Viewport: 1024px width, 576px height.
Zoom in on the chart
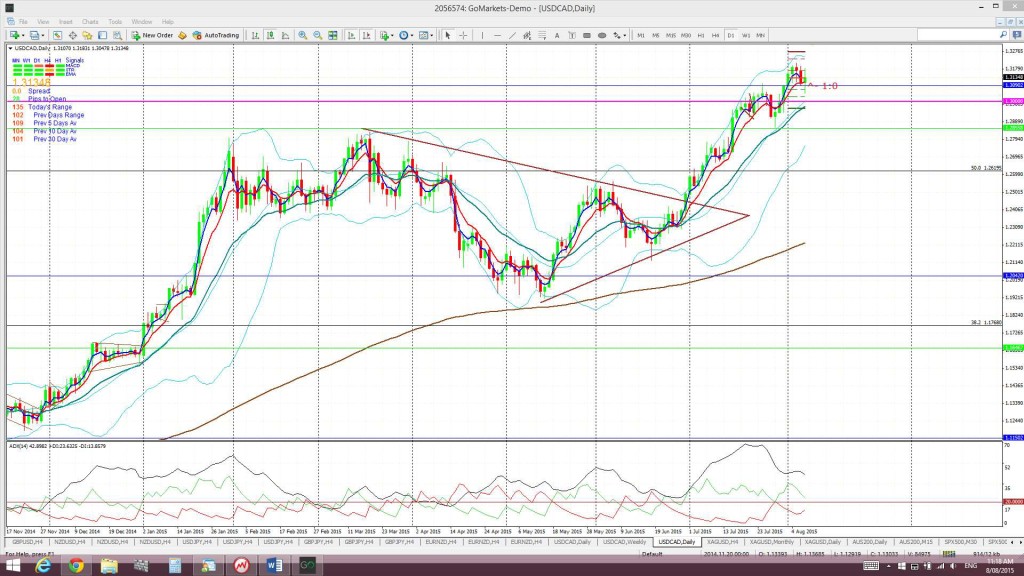[302, 35]
